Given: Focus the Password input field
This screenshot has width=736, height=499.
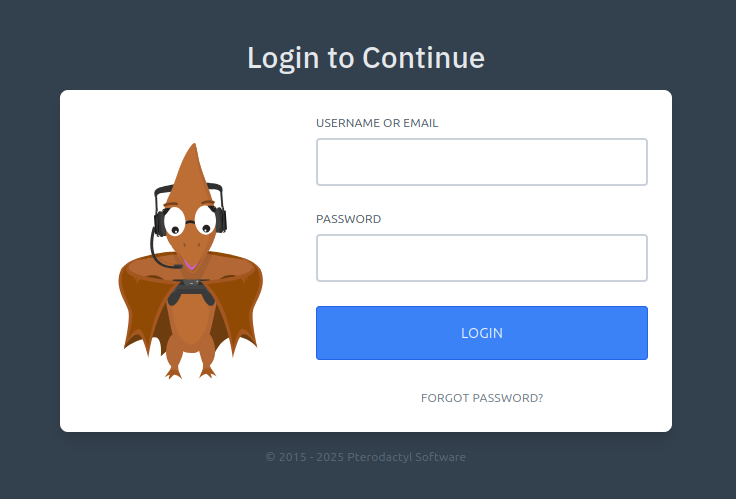Looking at the screenshot, I should 482,258.
